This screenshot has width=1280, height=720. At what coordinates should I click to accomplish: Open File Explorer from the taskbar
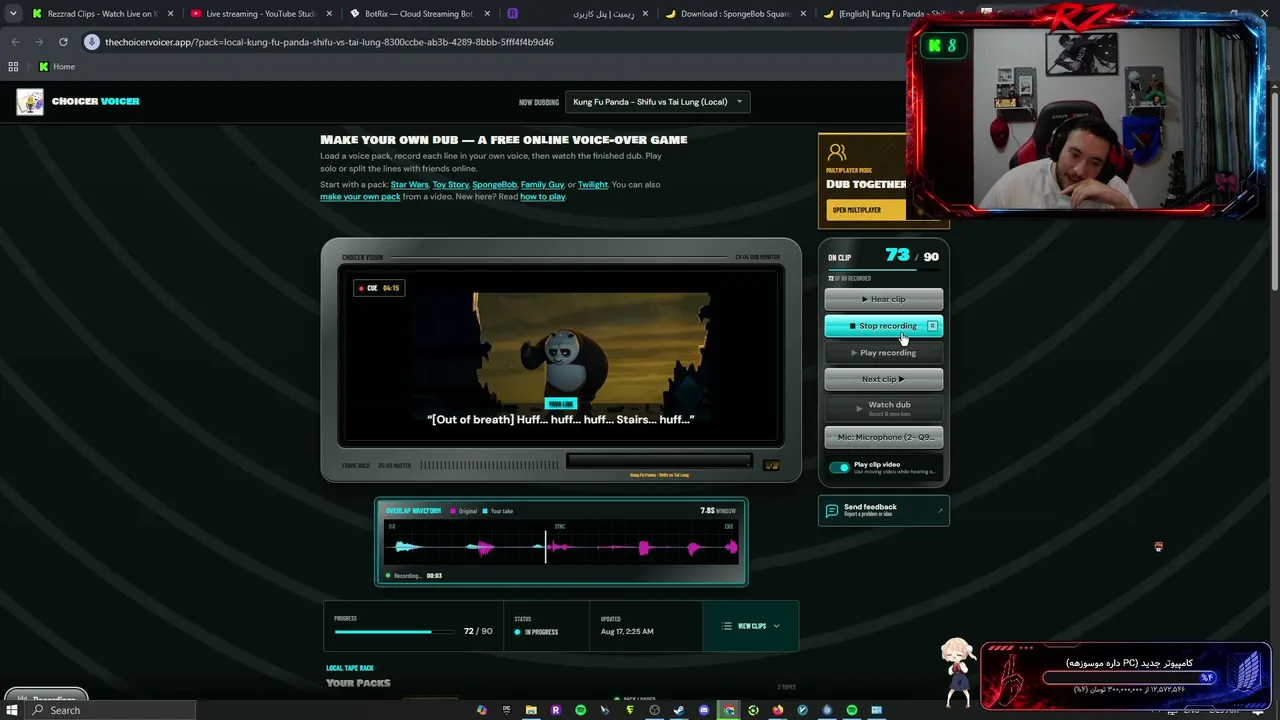click(531, 710)
